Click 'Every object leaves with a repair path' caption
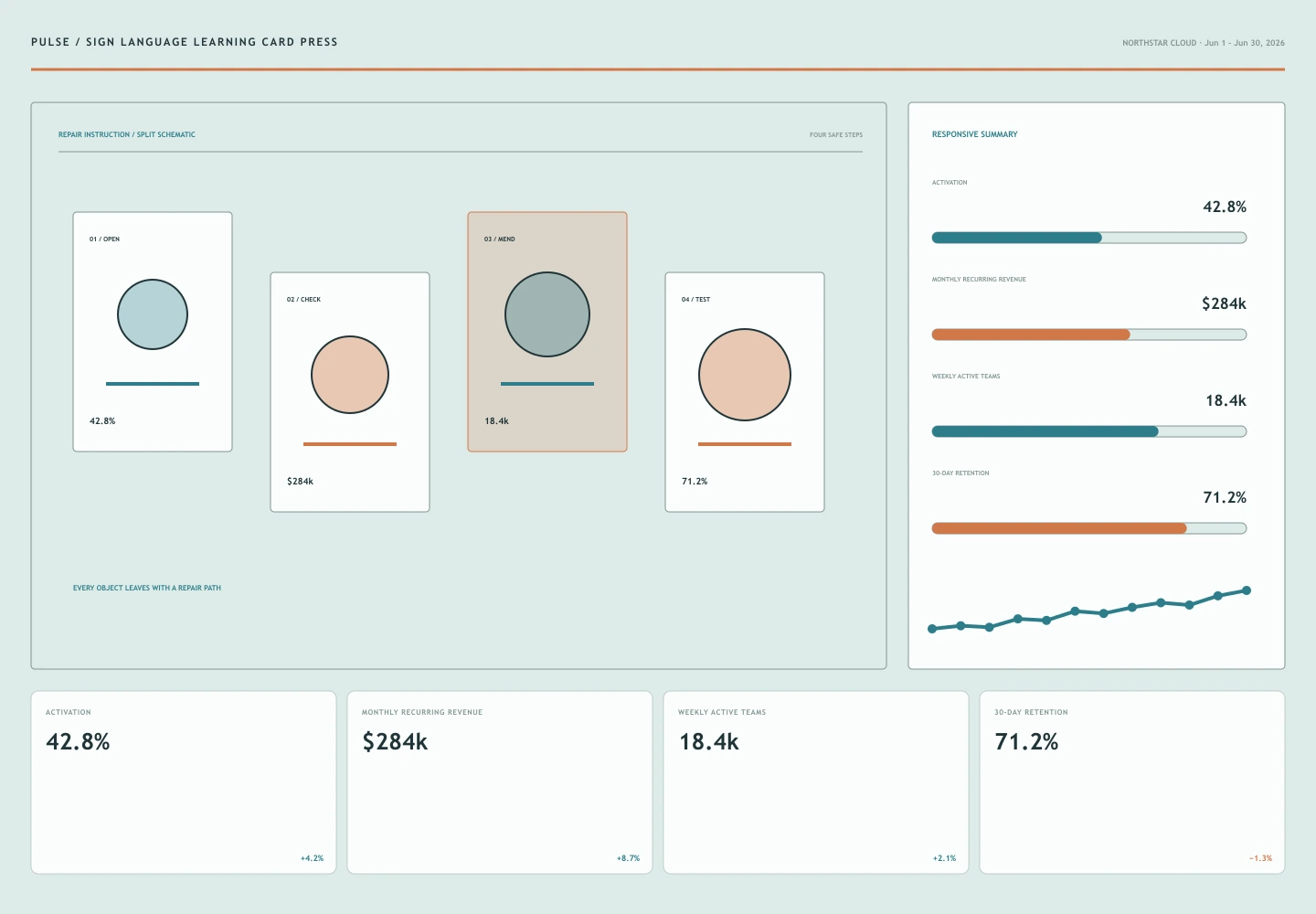Screen dimensions: 1316x914 click(147, 588)
